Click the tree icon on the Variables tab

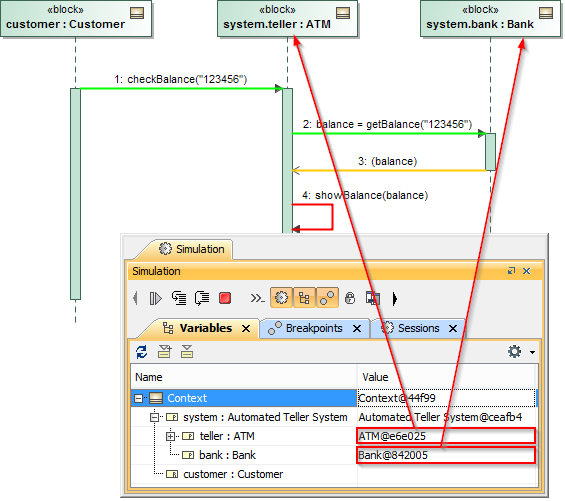tap(168, 328)
